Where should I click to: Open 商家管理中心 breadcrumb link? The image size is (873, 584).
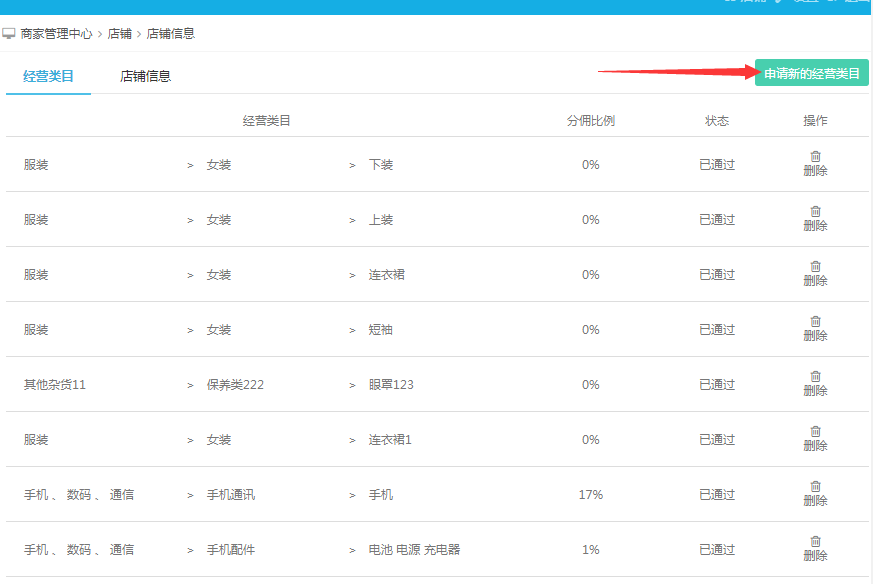tap(56, 34)
